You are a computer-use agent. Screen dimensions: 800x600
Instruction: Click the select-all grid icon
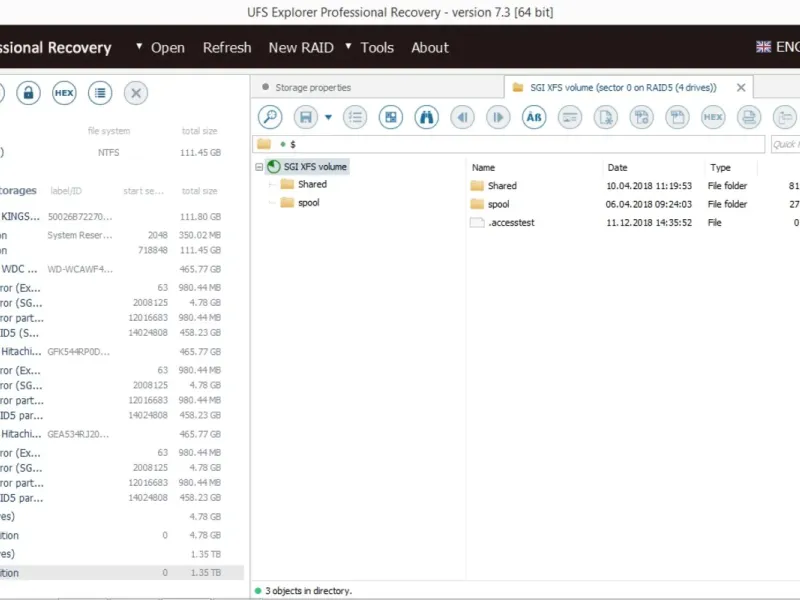[391, 117]
